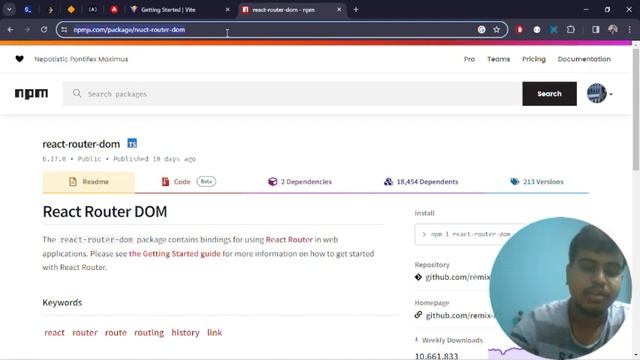This screenshot has width=640, height=360.
Task: Open a new browser tab
Action: [x=356, y=9]
